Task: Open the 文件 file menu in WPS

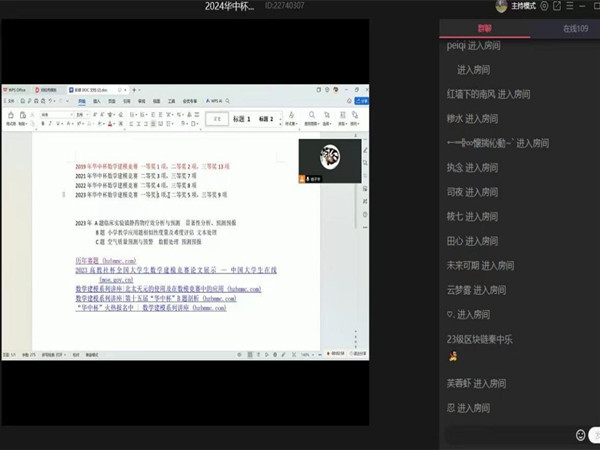Action: click(9, 101)
